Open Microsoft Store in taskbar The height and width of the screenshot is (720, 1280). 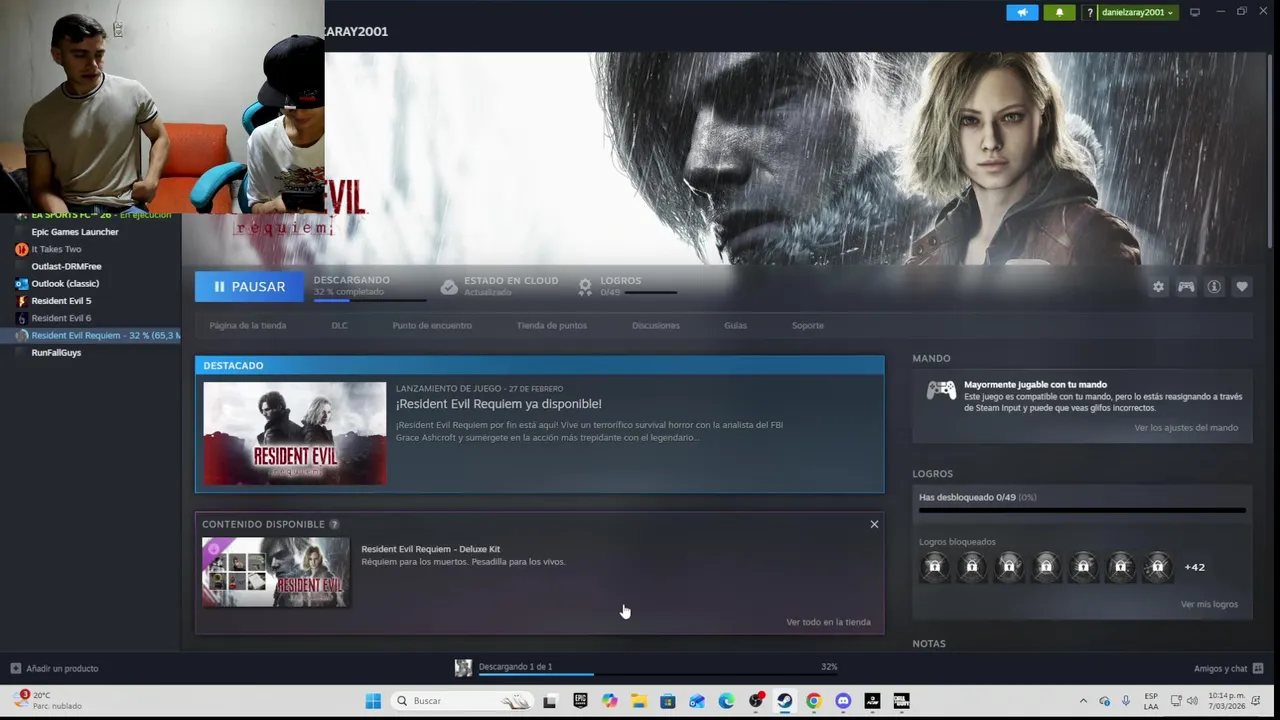point(667,701)
